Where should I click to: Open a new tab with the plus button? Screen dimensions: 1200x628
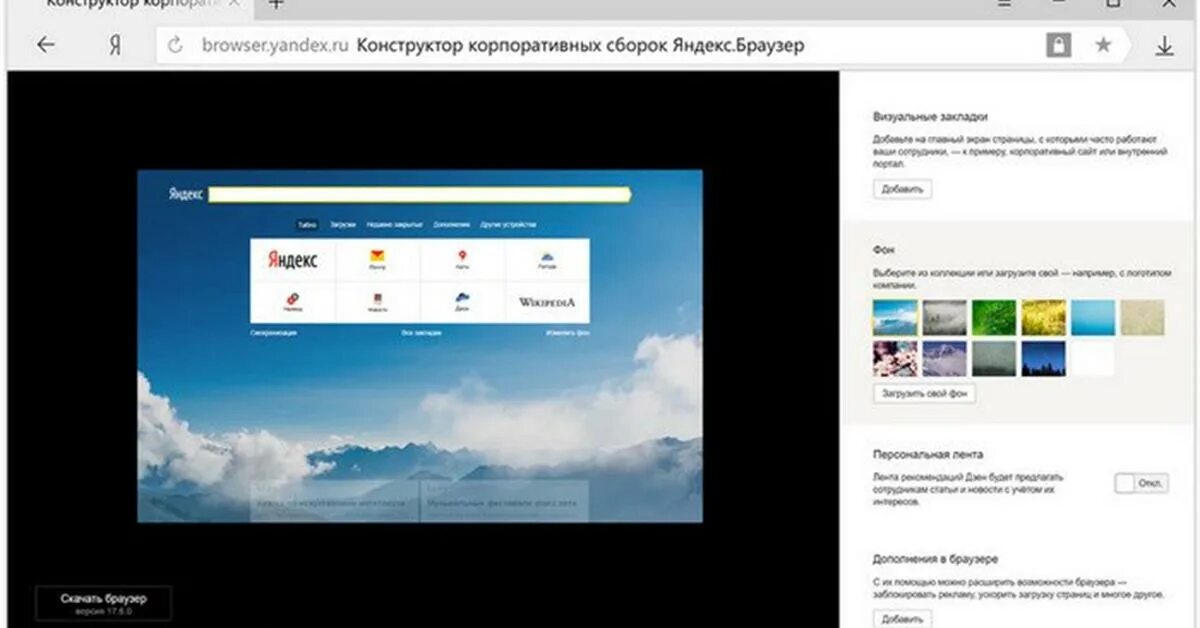point(276,4)
